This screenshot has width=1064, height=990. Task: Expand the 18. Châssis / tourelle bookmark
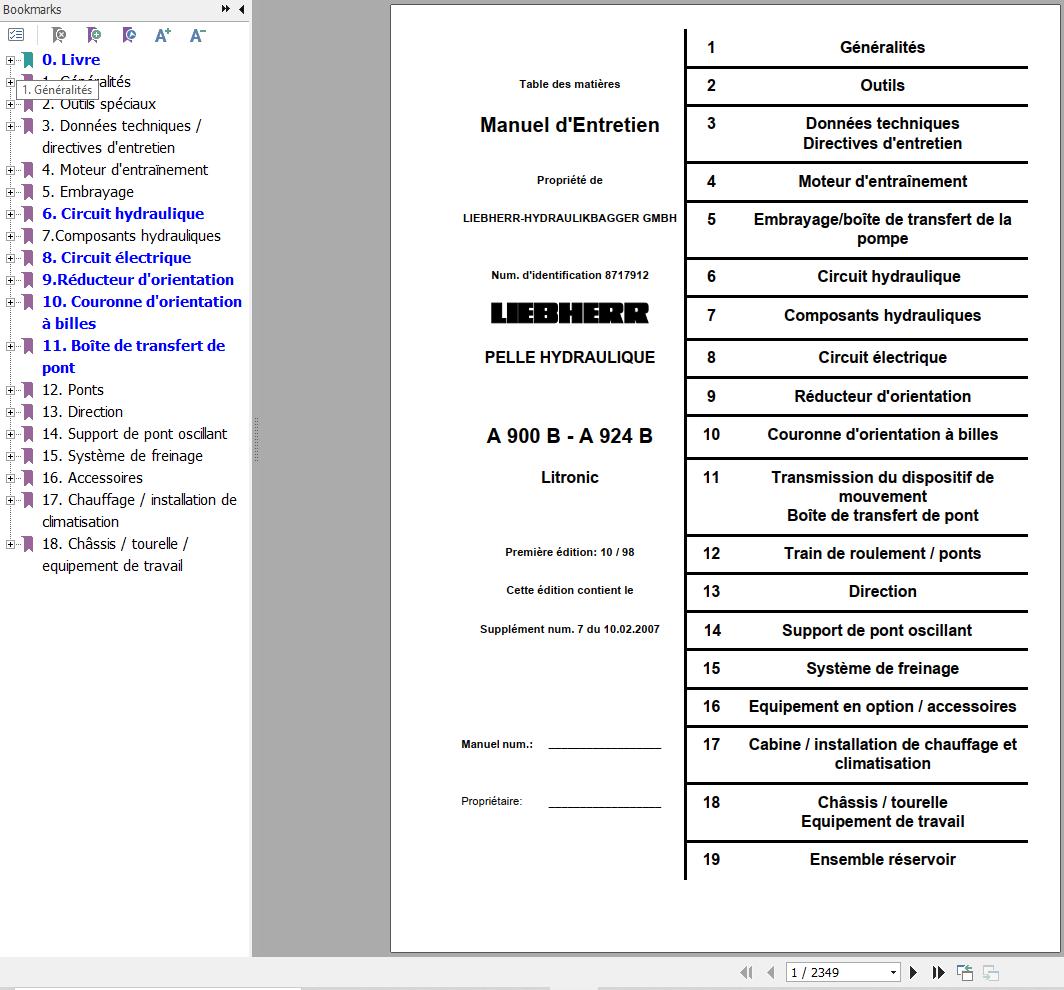[x=10, y=544]
